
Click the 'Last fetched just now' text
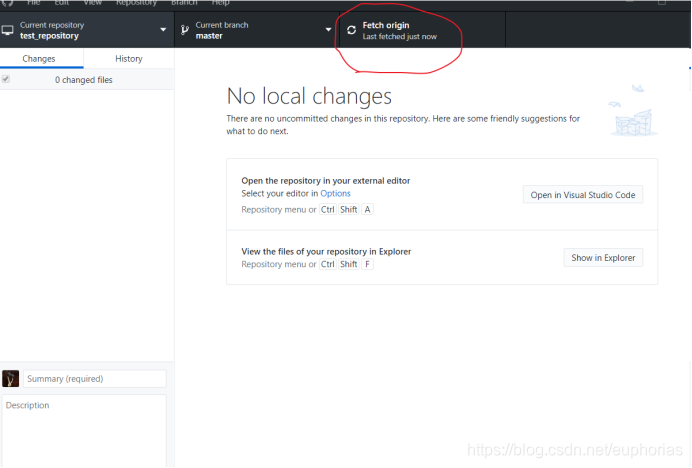pyautogui.click(x=399, y=37)
